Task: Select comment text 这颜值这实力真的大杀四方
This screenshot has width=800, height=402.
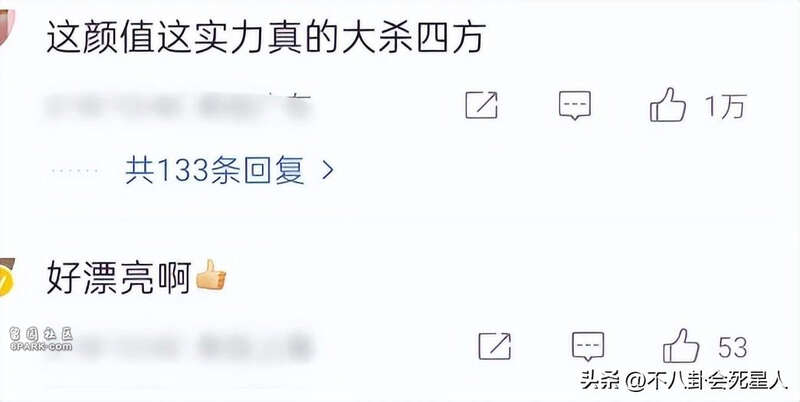Action: (x=265, y=37)
